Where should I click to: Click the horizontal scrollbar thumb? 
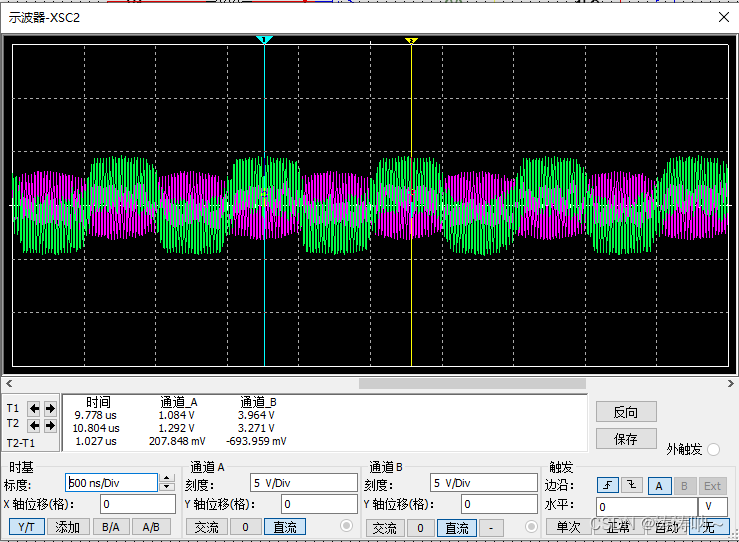tap(472, 383)
